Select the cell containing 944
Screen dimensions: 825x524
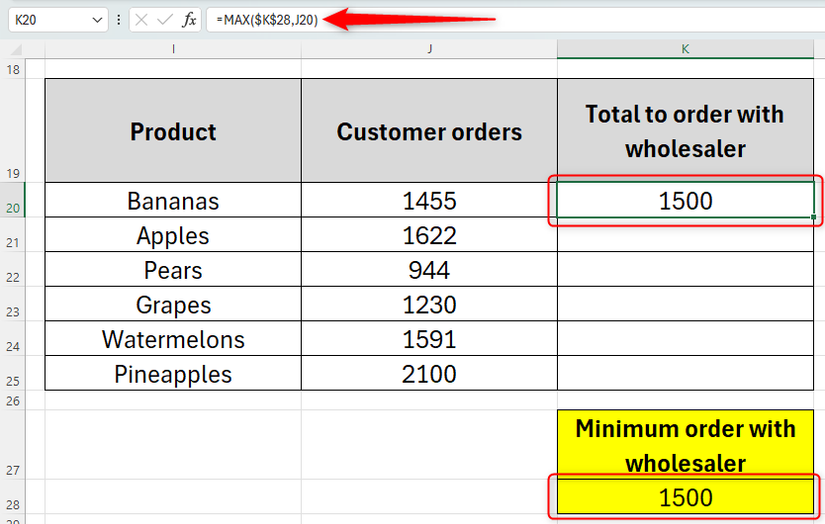click(x=429, y=269)
